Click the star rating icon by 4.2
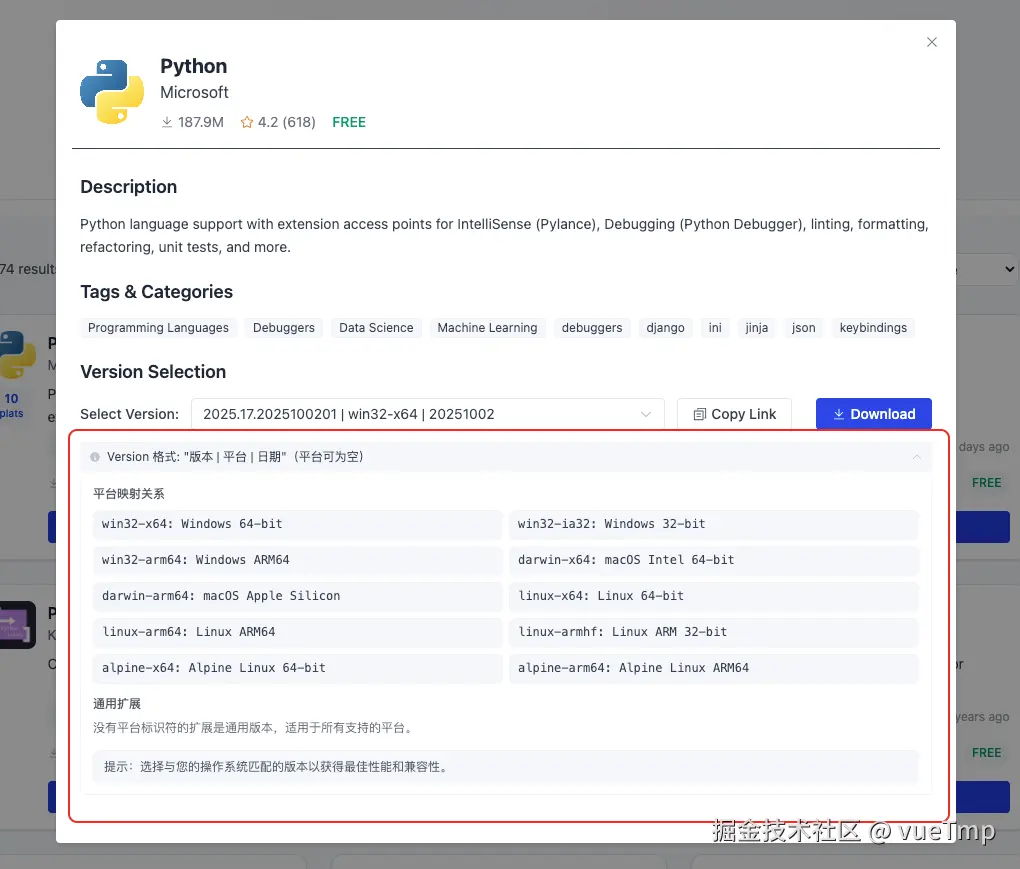Viewport: 1020px width, 869px height. click(247, 122)
